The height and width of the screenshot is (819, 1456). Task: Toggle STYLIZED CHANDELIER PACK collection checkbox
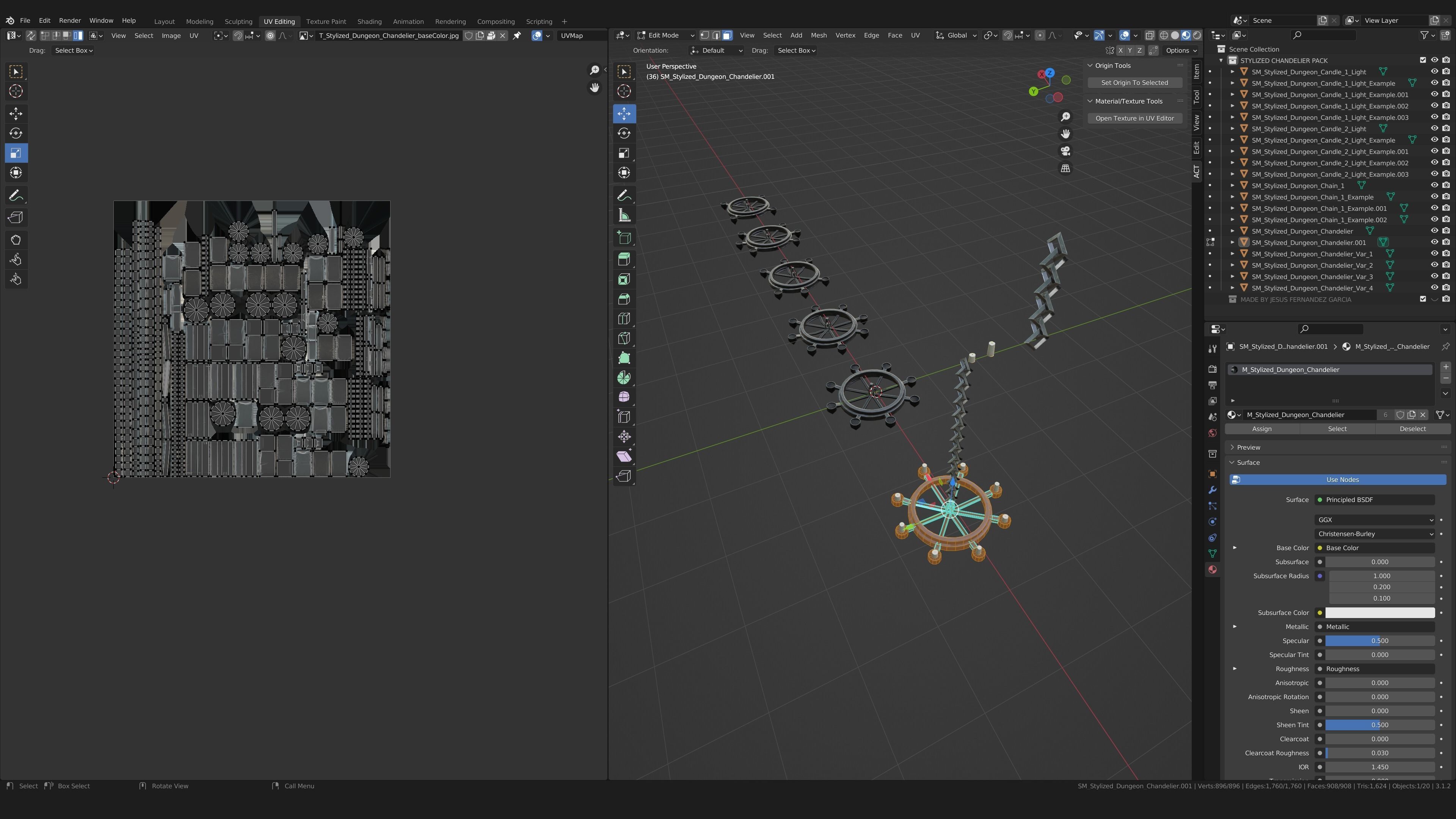coord(1423,60)
